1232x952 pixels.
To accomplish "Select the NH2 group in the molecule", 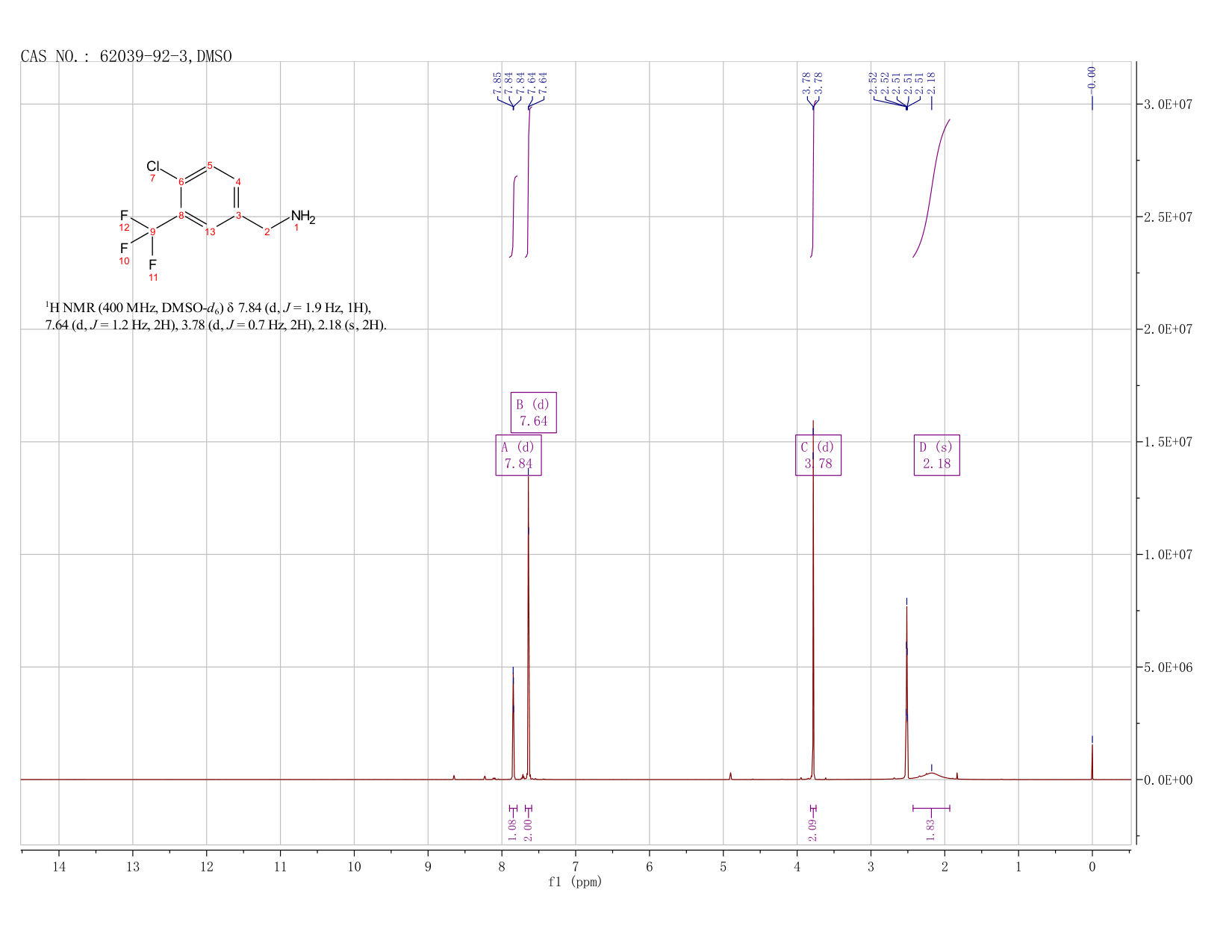I will click(x=303, y=217).
